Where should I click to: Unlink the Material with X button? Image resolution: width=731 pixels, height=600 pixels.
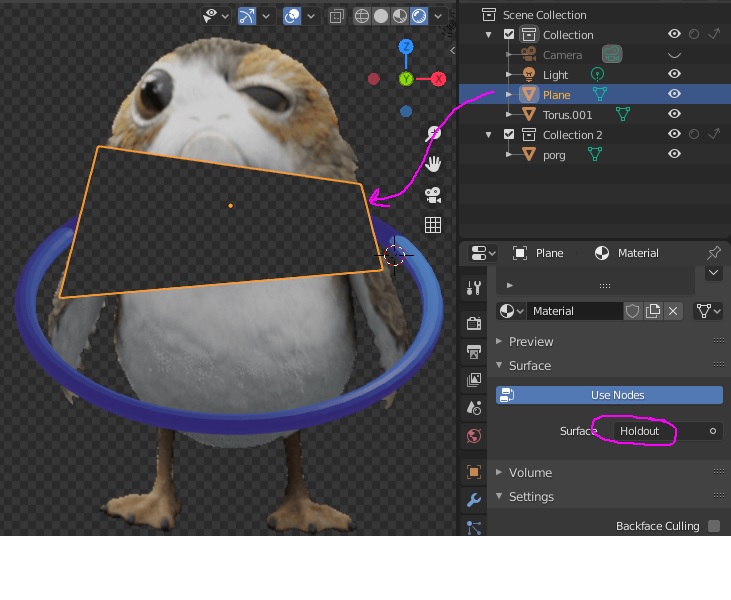[673, 311]
